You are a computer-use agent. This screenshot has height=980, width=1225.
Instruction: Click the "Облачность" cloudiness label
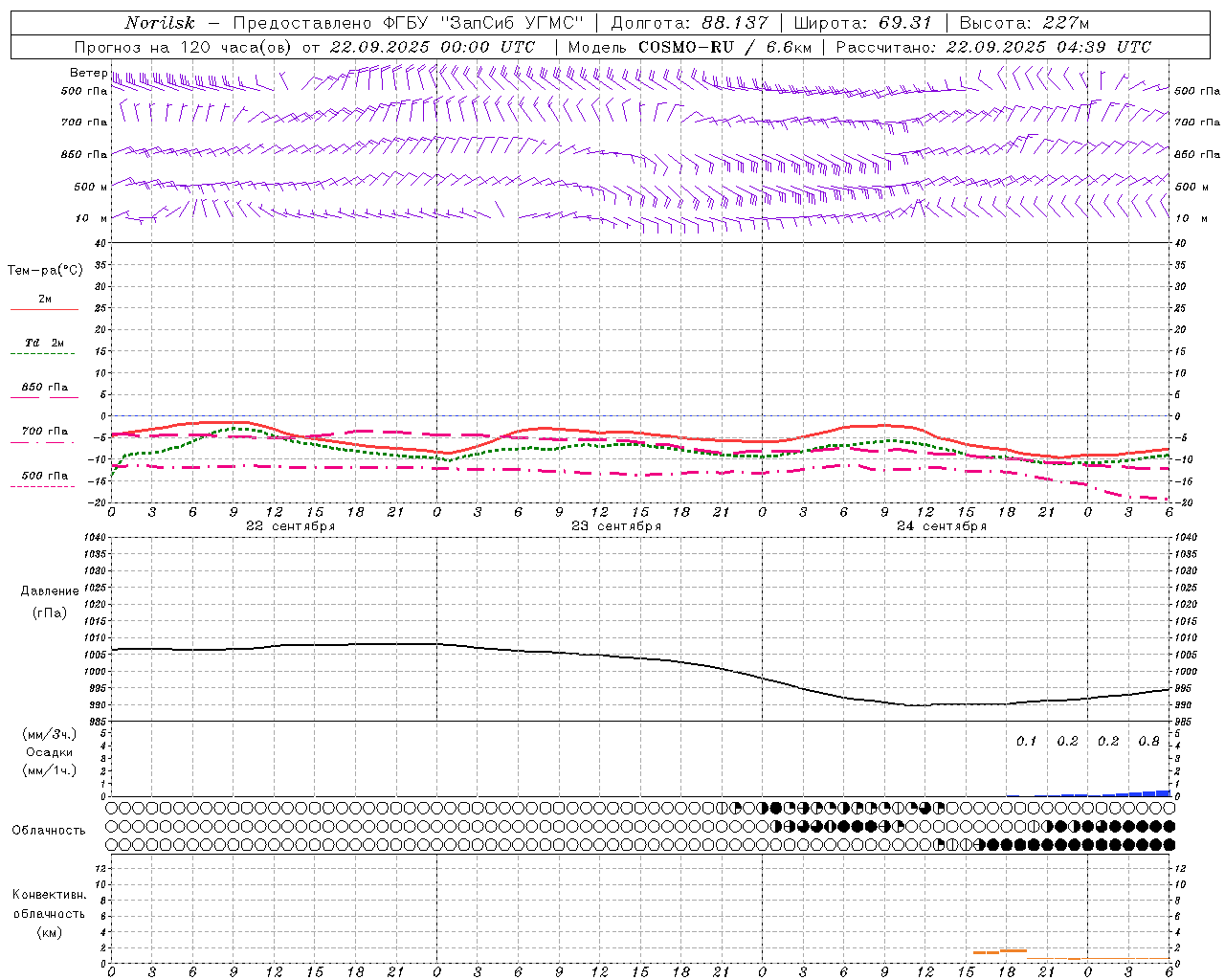[x=49, y=831]
